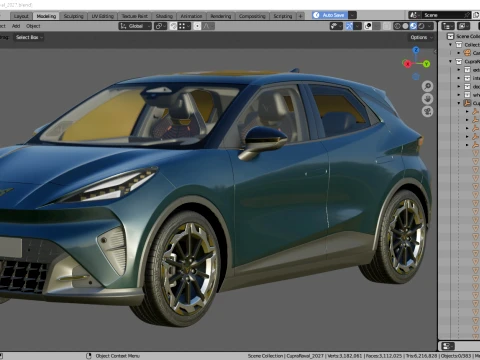Click the green Y axis gizmo handle

coord(426,64)
